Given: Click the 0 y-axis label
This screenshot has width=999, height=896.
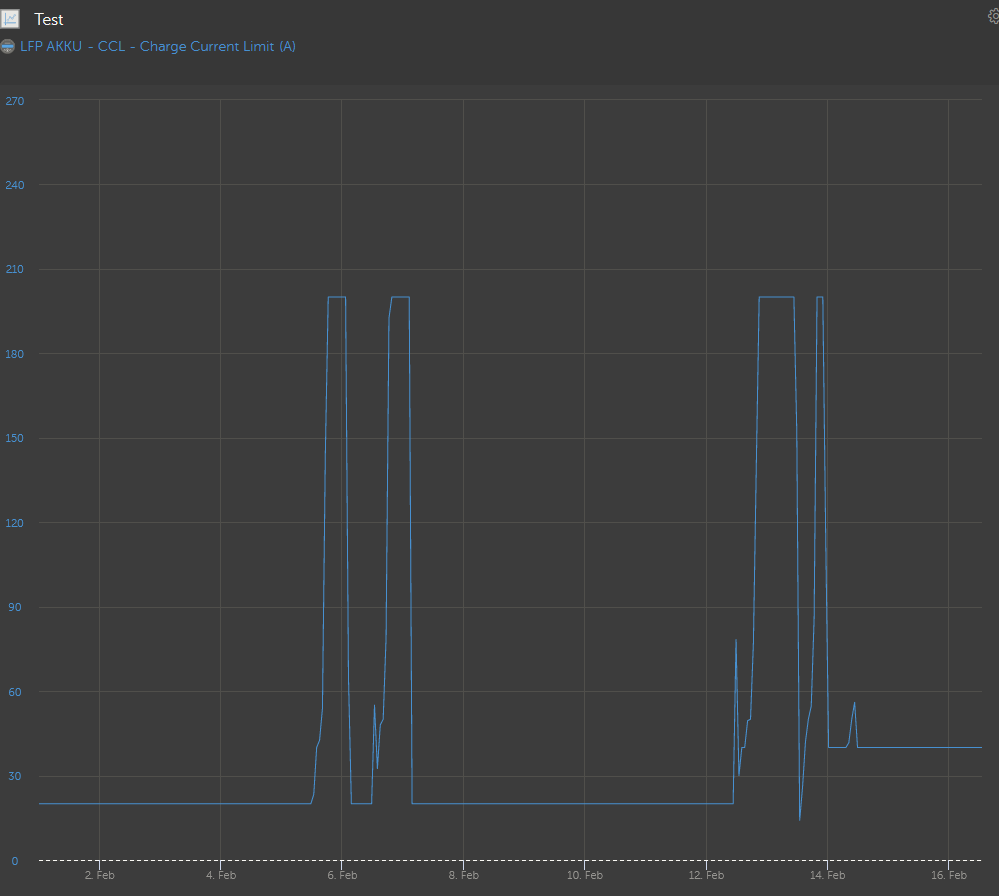Looking at the screenshot, I should click(x=15, y=861).
